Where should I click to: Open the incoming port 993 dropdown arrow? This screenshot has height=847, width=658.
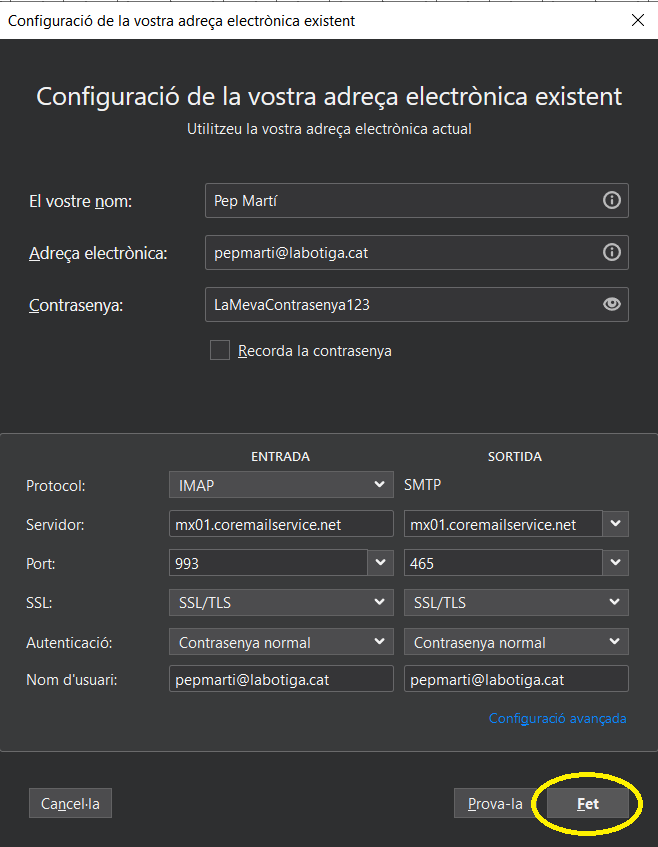[380, 562]
